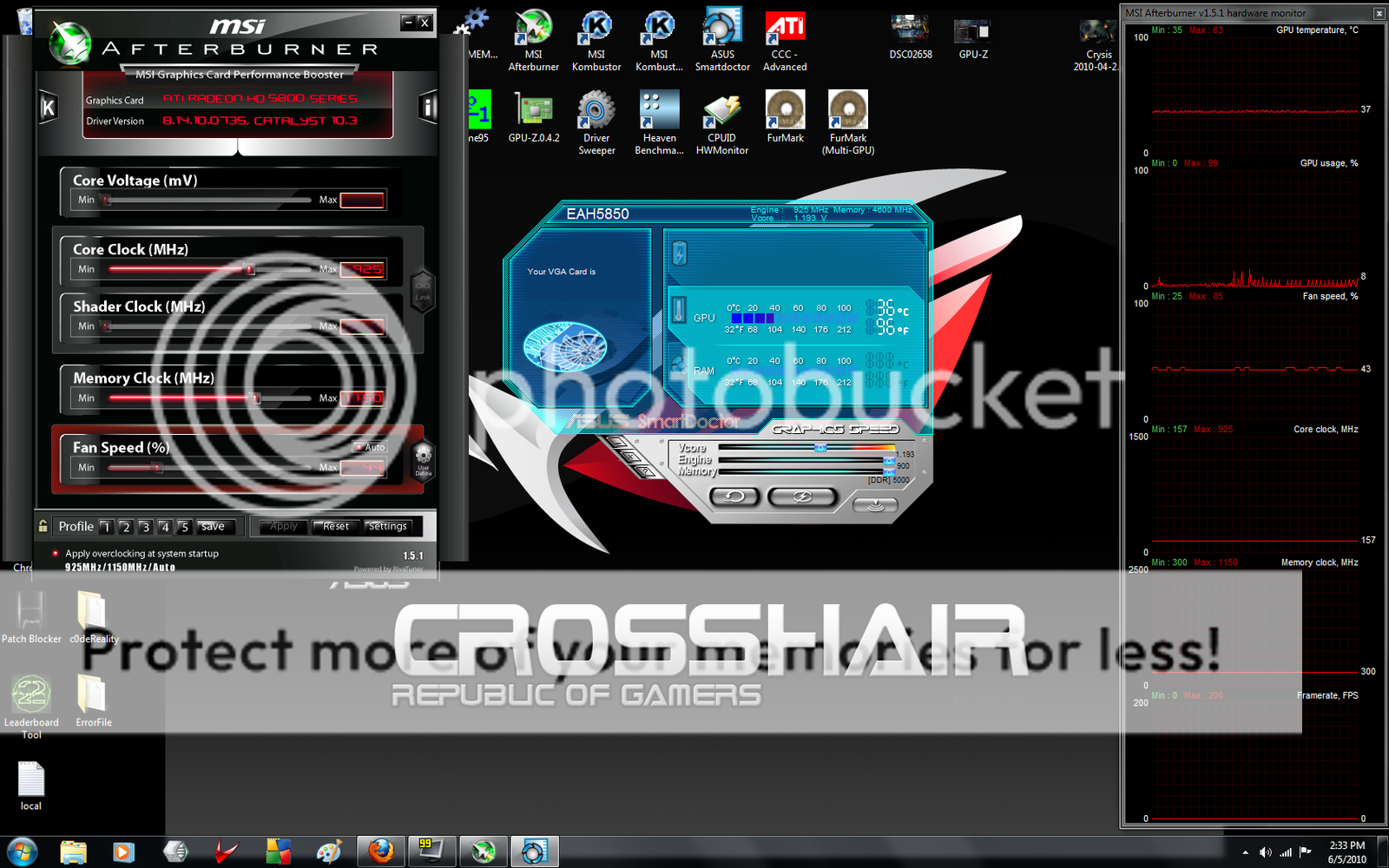Click the SmartDoctor Memory slider knob

point(888,471)
